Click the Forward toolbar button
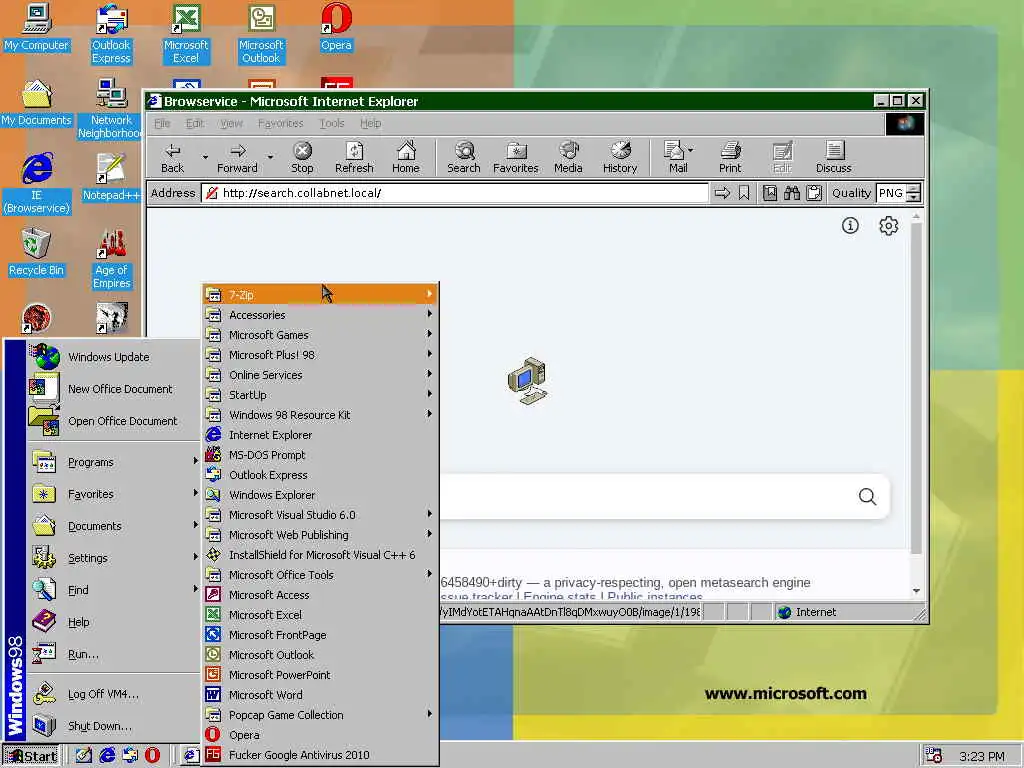The height and width of the screenshot is (768, 1024). point(237,157)
